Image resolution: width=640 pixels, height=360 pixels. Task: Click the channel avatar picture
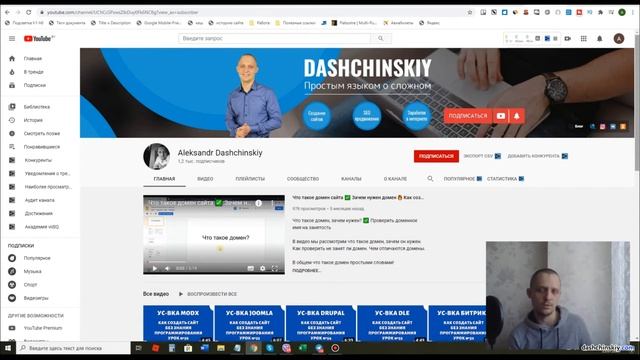coord(157,156)
